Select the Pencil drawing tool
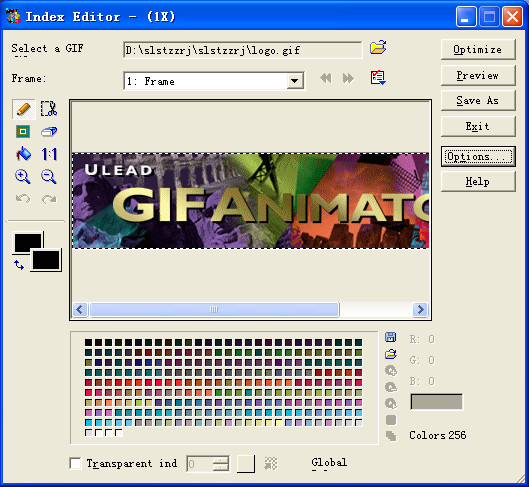This screenshot has height=487, width=529. pyautogui.click(x=23, y=109)
